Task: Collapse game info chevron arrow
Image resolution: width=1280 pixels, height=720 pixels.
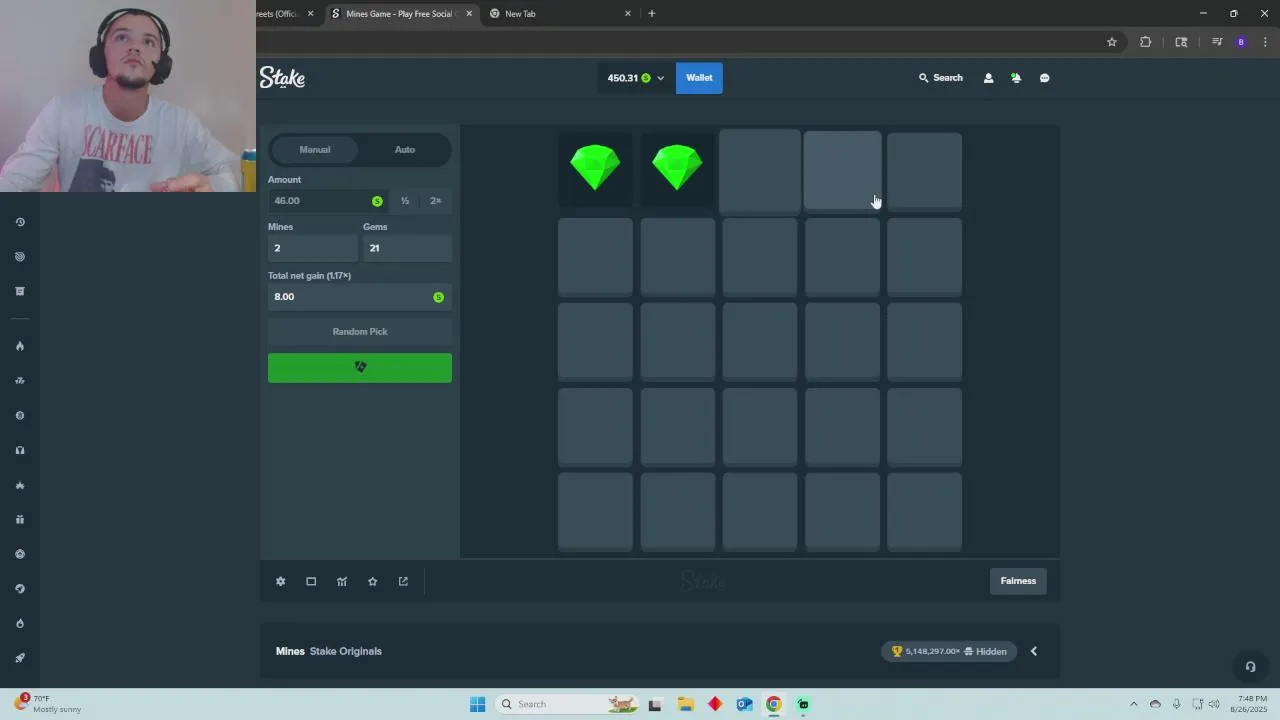Action: click(1034, 651)
